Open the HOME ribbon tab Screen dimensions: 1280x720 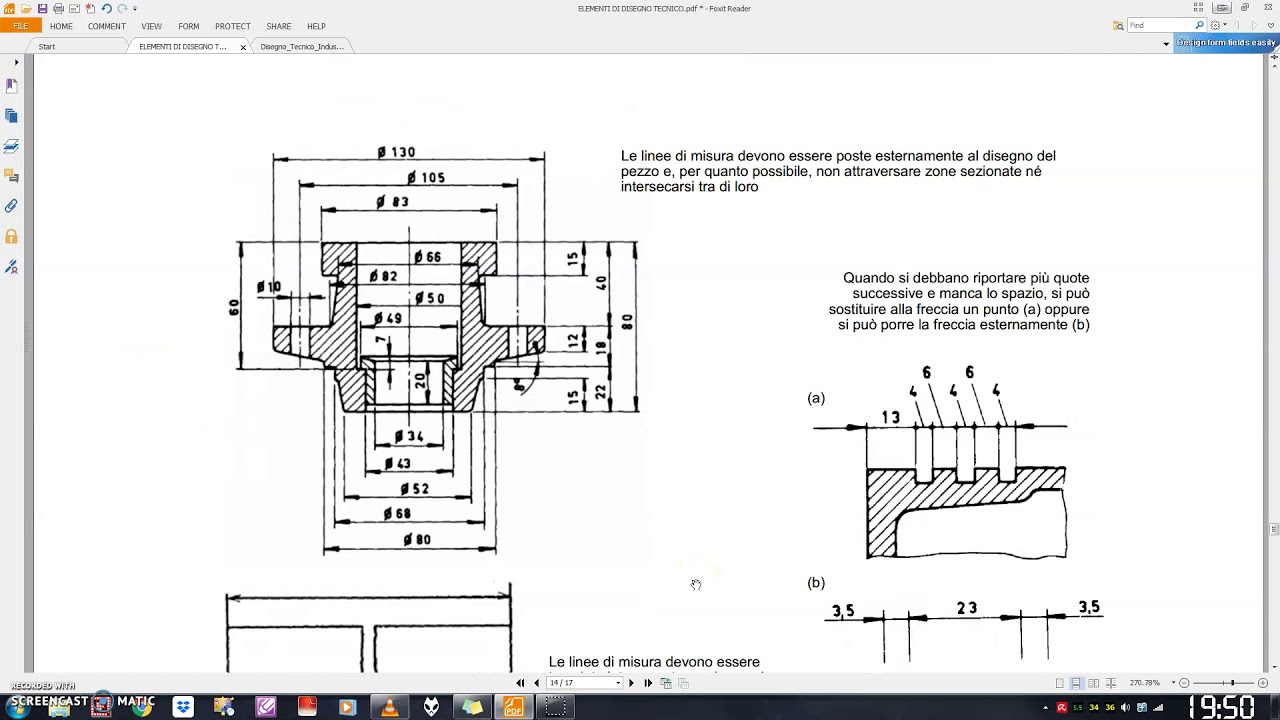click(x=61, y=26)
